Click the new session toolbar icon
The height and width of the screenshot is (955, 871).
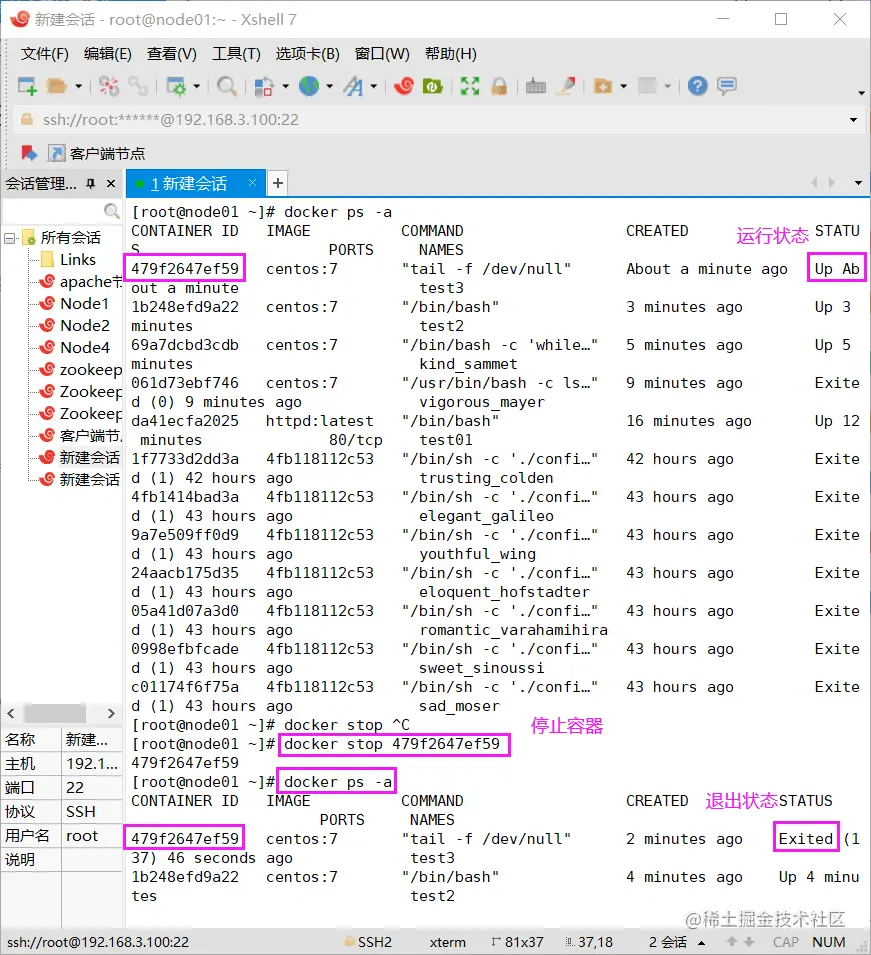(x=27, y=87)
